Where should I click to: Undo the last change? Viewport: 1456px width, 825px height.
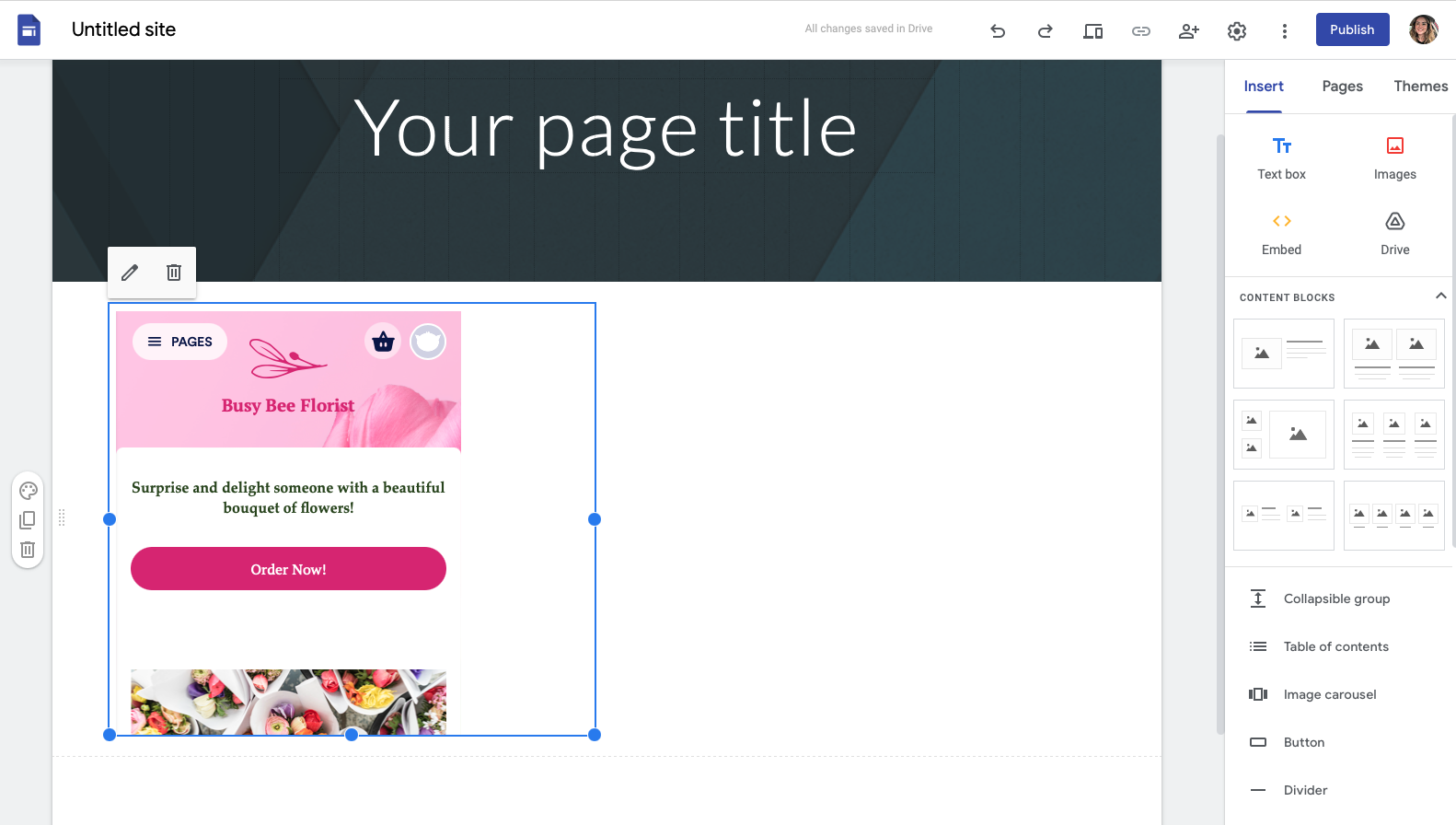point(998,31)
